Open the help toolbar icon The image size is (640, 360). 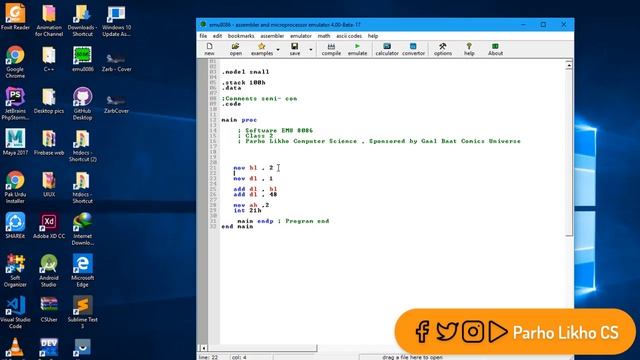(469, 49)
